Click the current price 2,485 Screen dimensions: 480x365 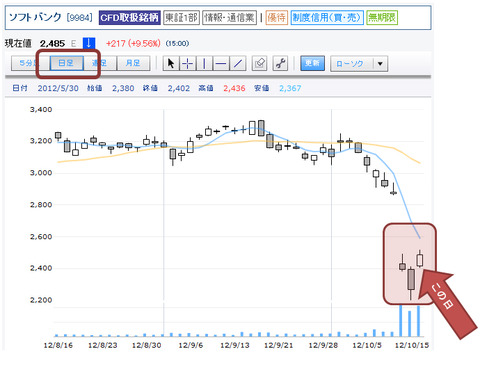point(52,44)
